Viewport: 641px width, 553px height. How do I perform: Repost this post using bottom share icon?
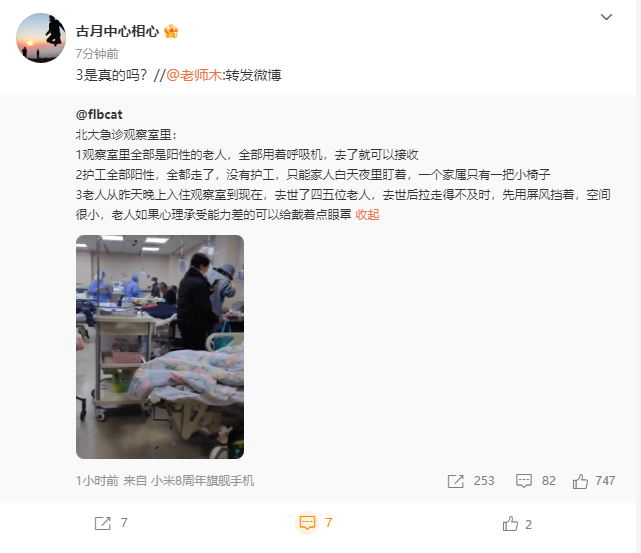103,523
